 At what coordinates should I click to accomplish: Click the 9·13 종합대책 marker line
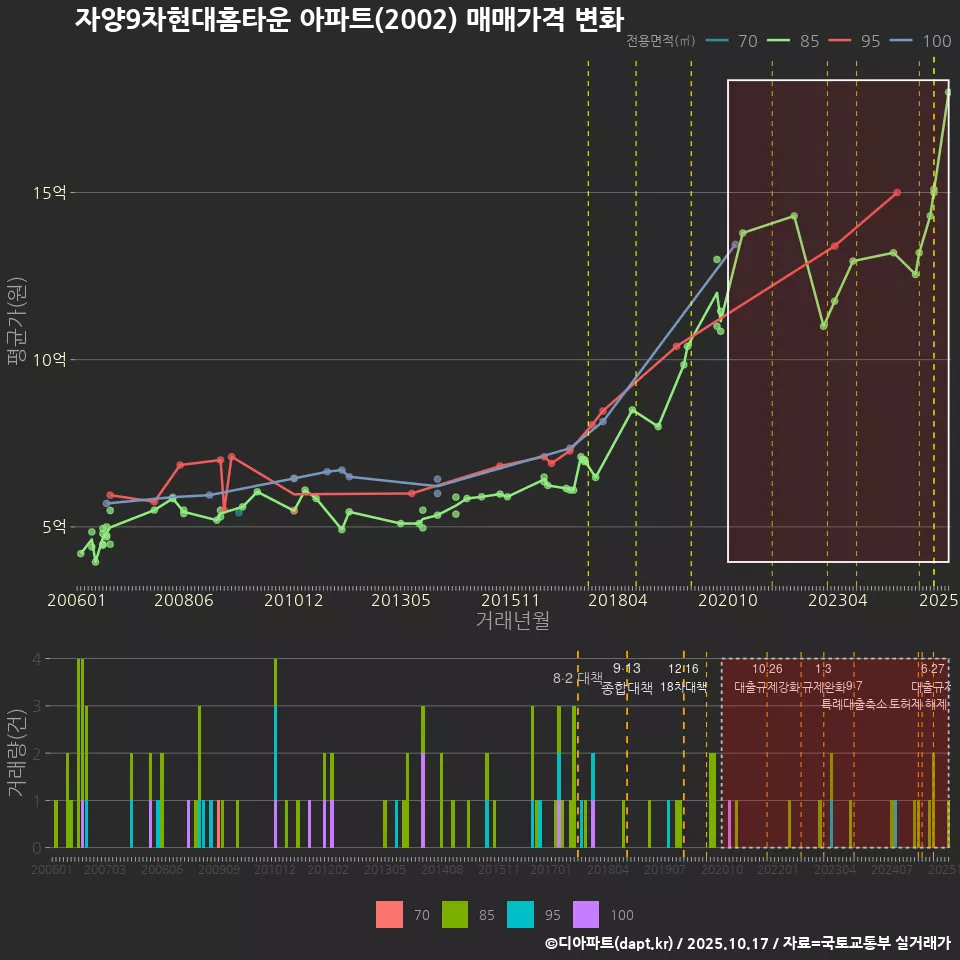[x=628, y=679]
